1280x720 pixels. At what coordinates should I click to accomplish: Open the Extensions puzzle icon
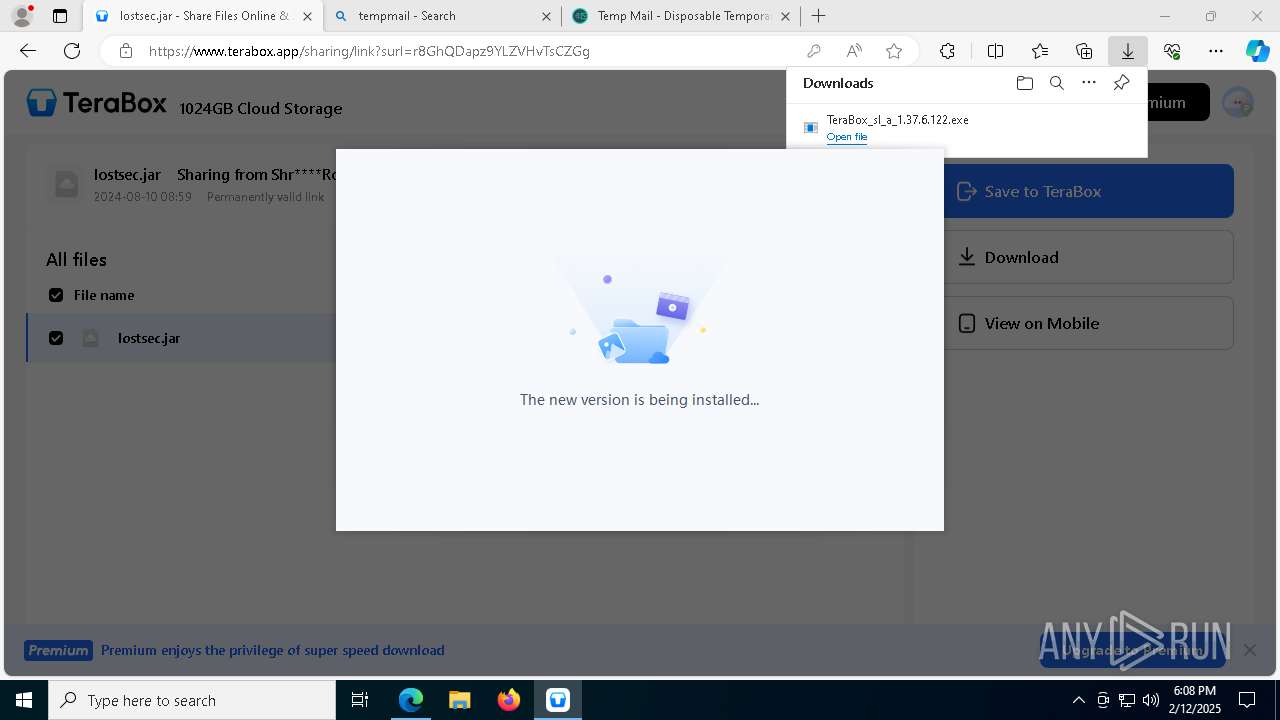click(947, 51)
